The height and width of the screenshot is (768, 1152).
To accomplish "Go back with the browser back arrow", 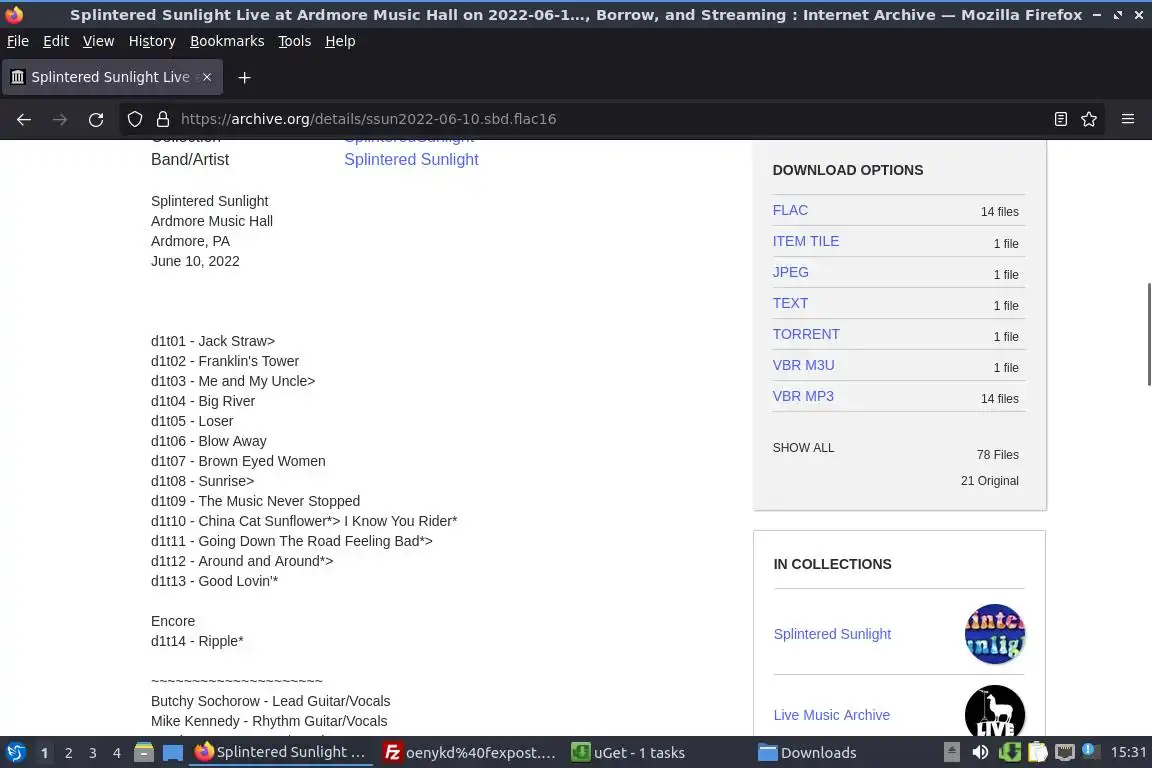I will [x=24, y=119].
